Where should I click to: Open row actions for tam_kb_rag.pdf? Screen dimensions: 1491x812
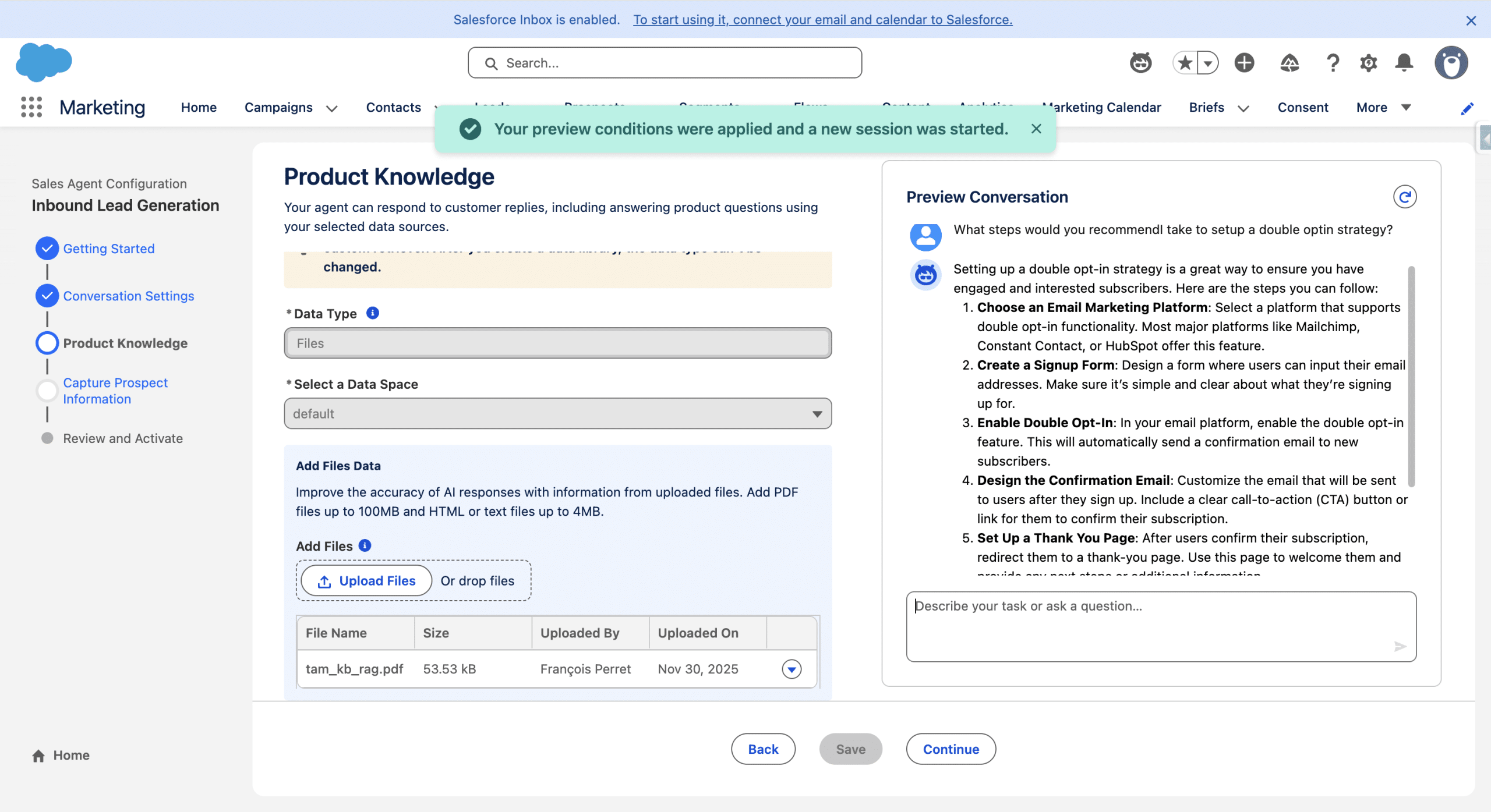[791, 669]
